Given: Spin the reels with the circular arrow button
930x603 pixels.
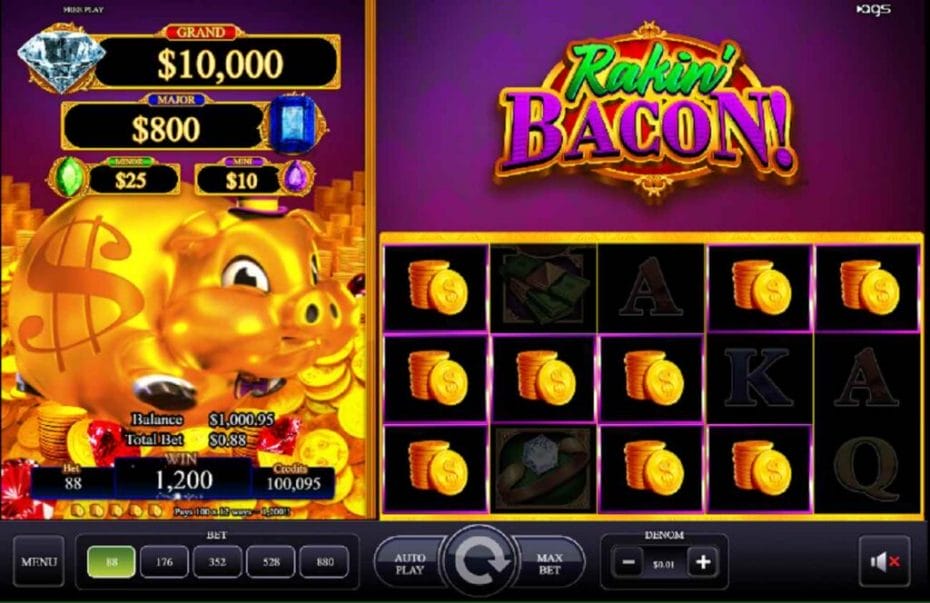Looking at the screenshot, I should click(479, 561).
